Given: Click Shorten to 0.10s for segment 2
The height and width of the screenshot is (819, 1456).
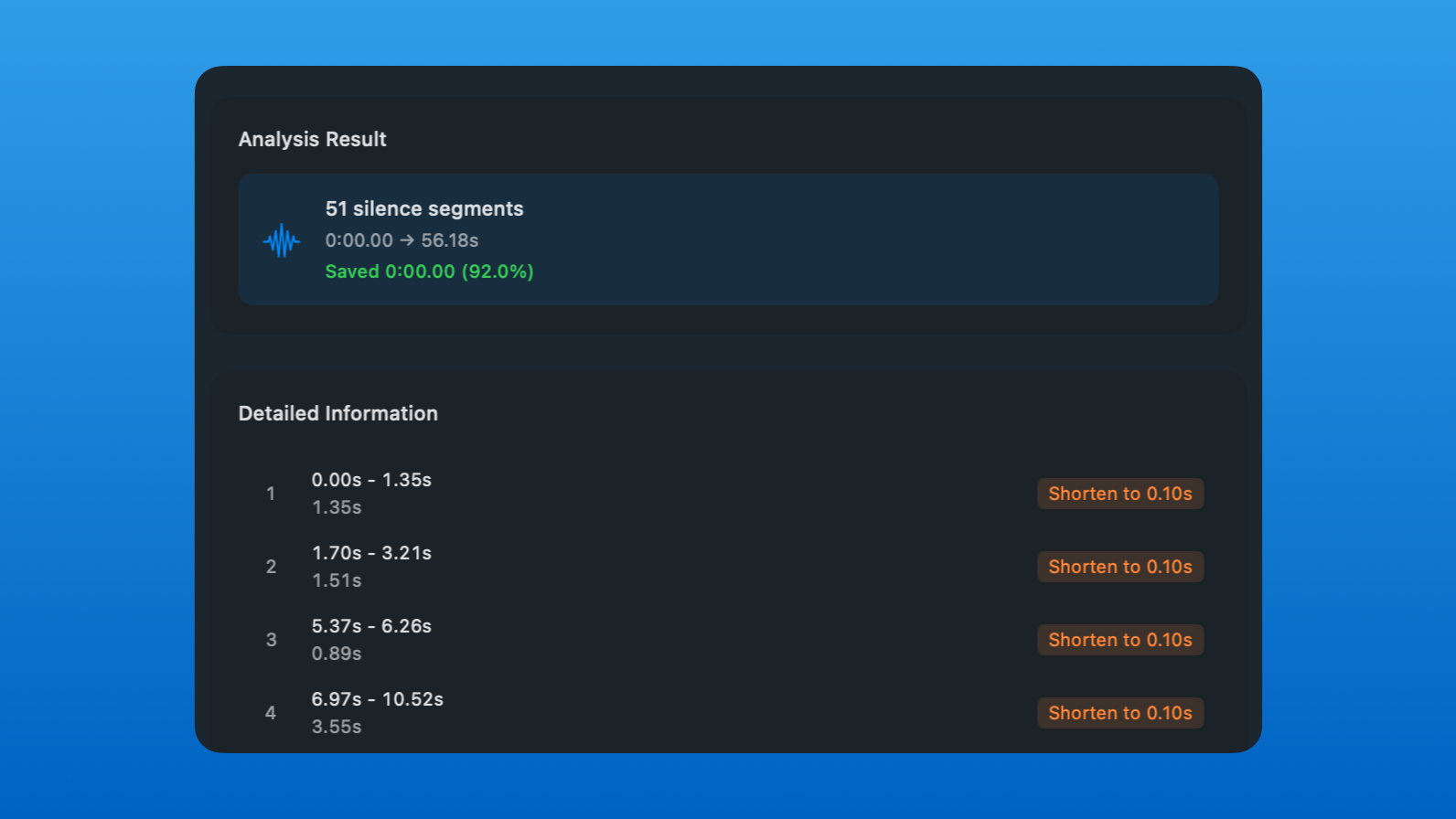Looking at the screenshot, I should click(x=1119, y=567).
